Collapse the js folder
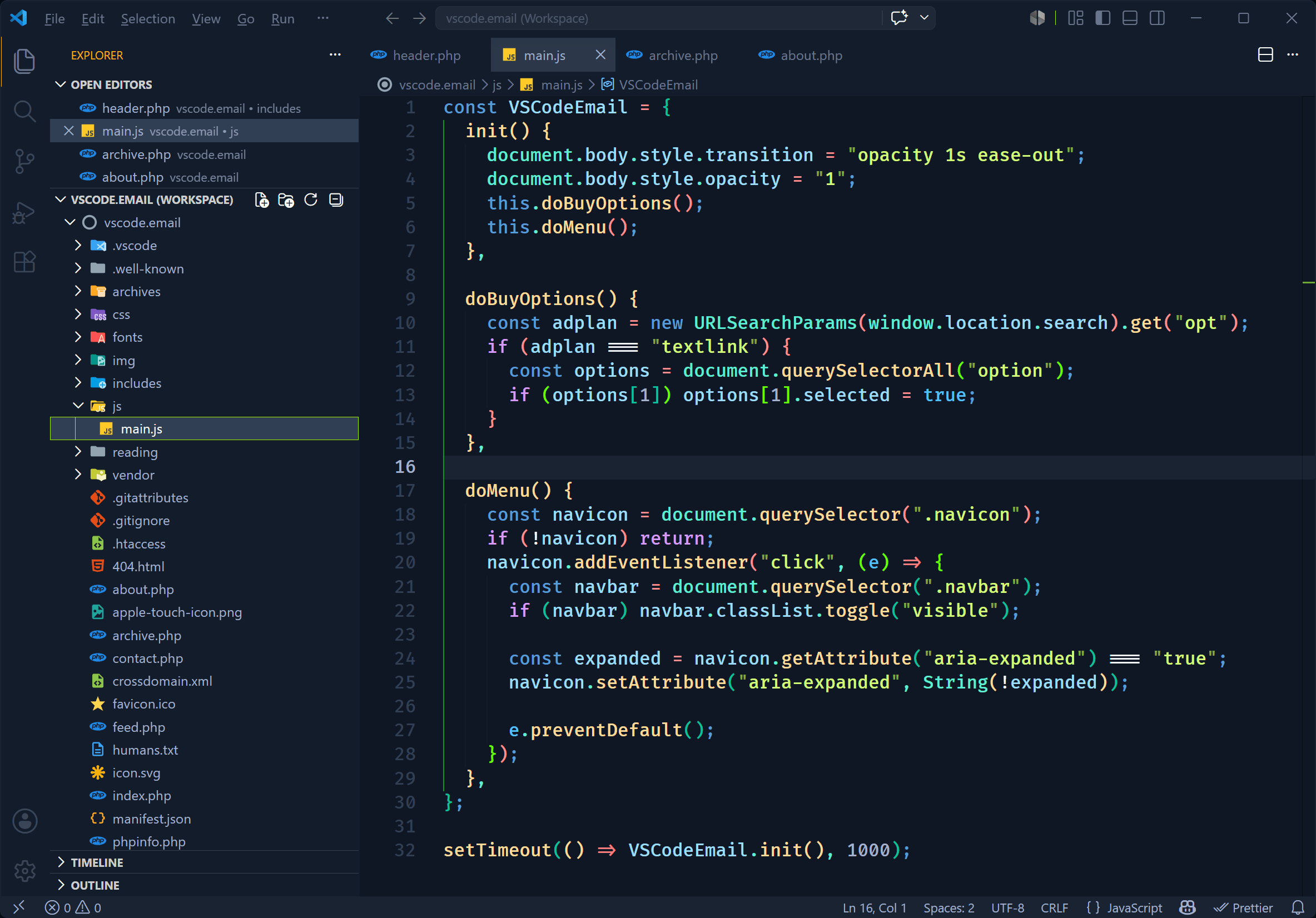 [x=78, y=406]
